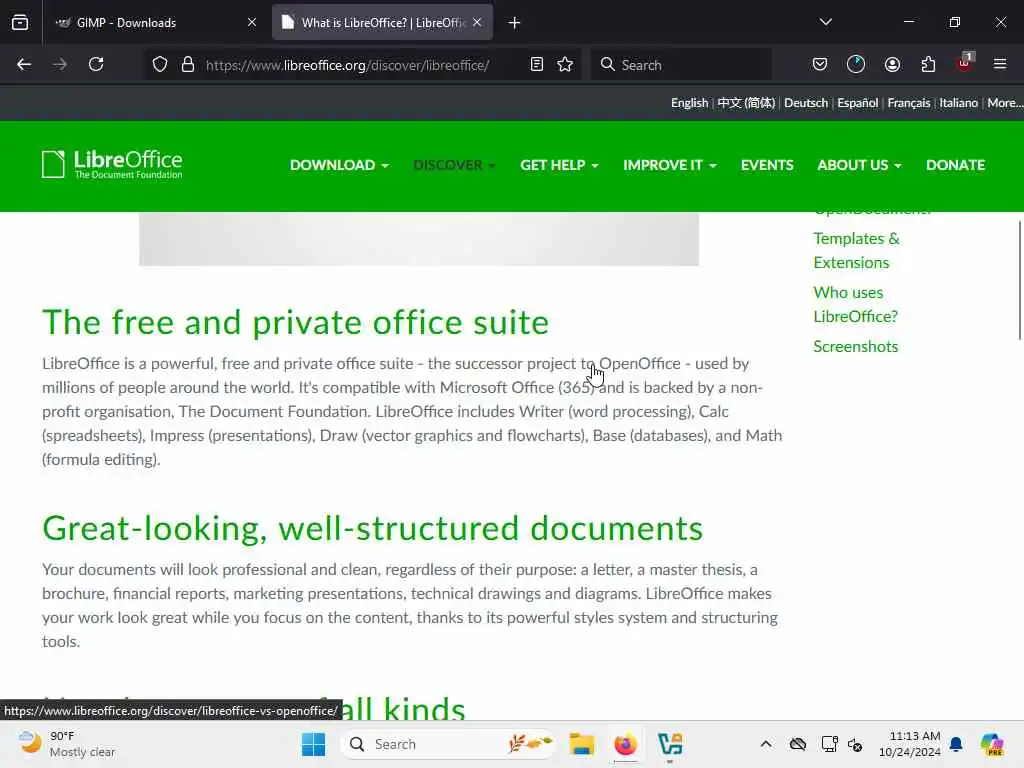Click the Firefox taskbar icon
The height and width of the screenshot is (768, 1024).
point(625,744)
